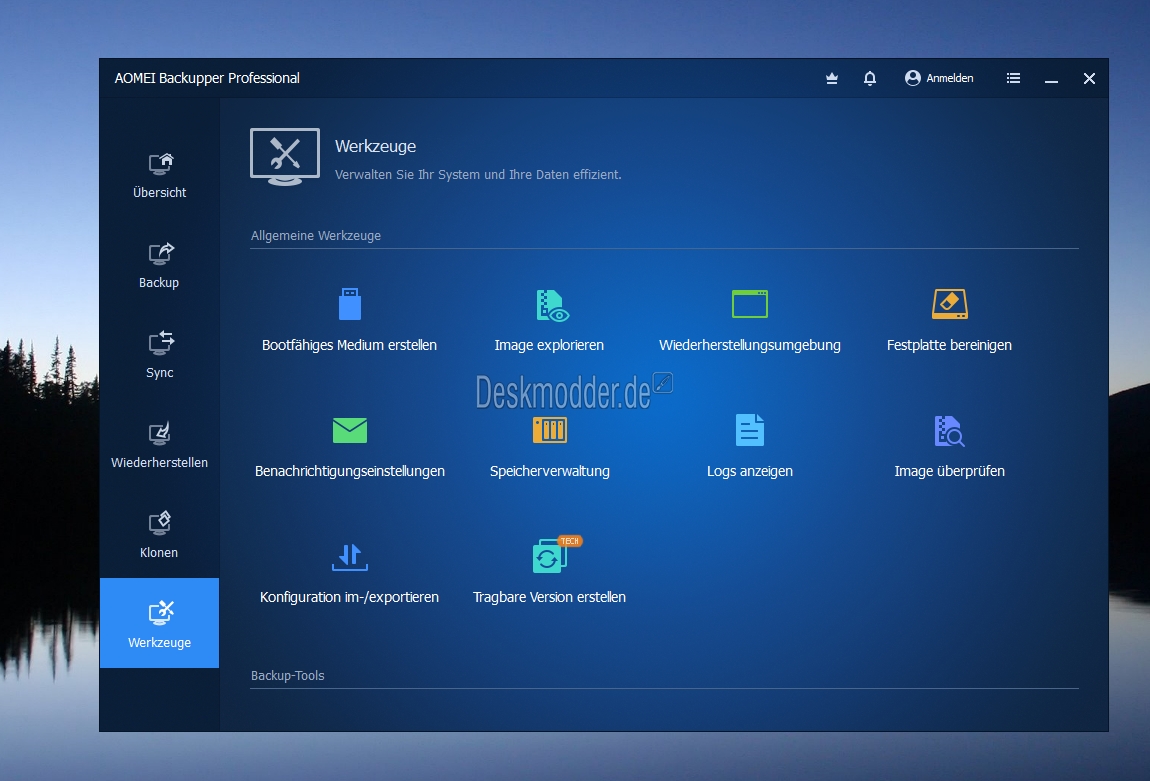Open Konfiguration im-/exportieren tool
This screenshot has width=1150, height=781.
pyautogui.click(x=349, y=573)
